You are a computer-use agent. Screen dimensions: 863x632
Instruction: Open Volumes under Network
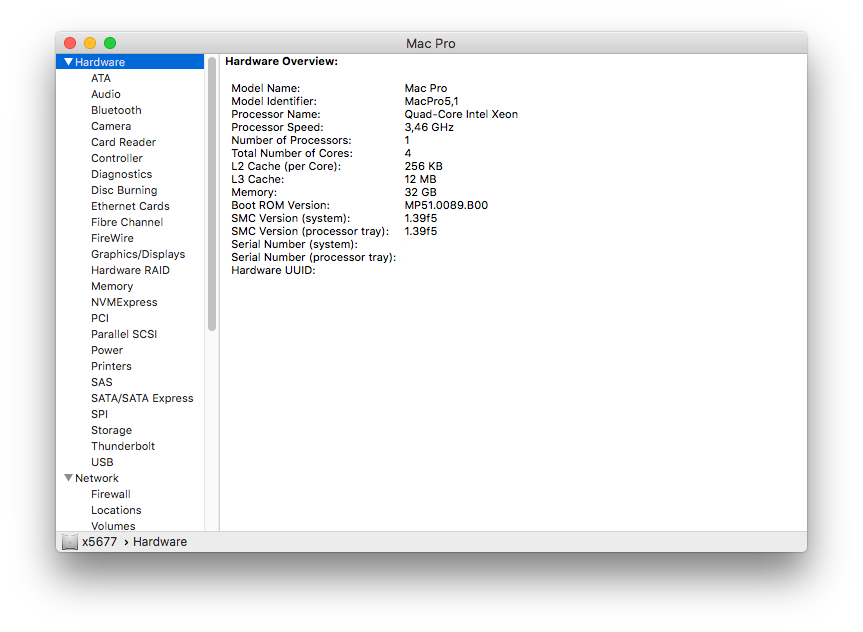tap(113, 525)
